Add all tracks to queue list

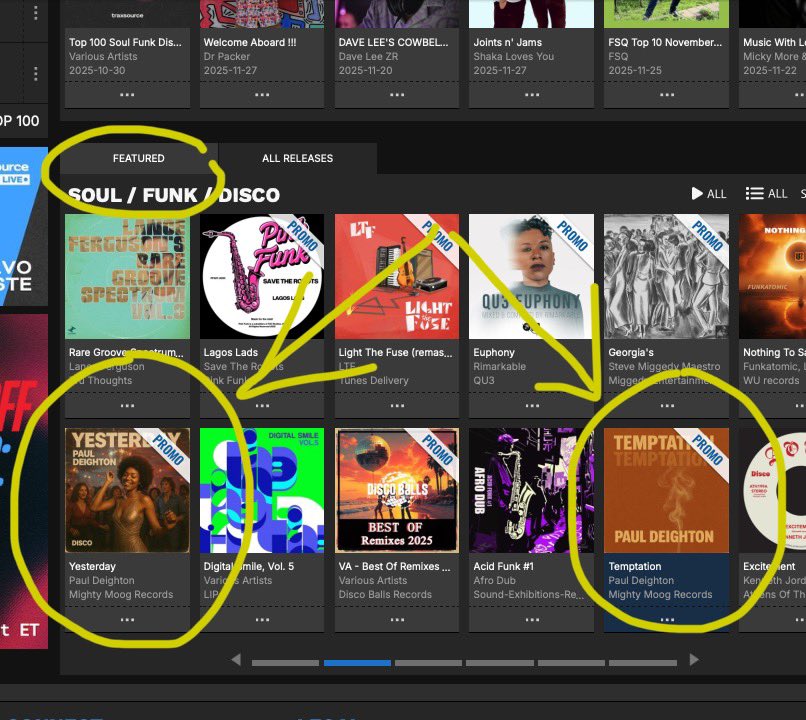tap(766, 194)
